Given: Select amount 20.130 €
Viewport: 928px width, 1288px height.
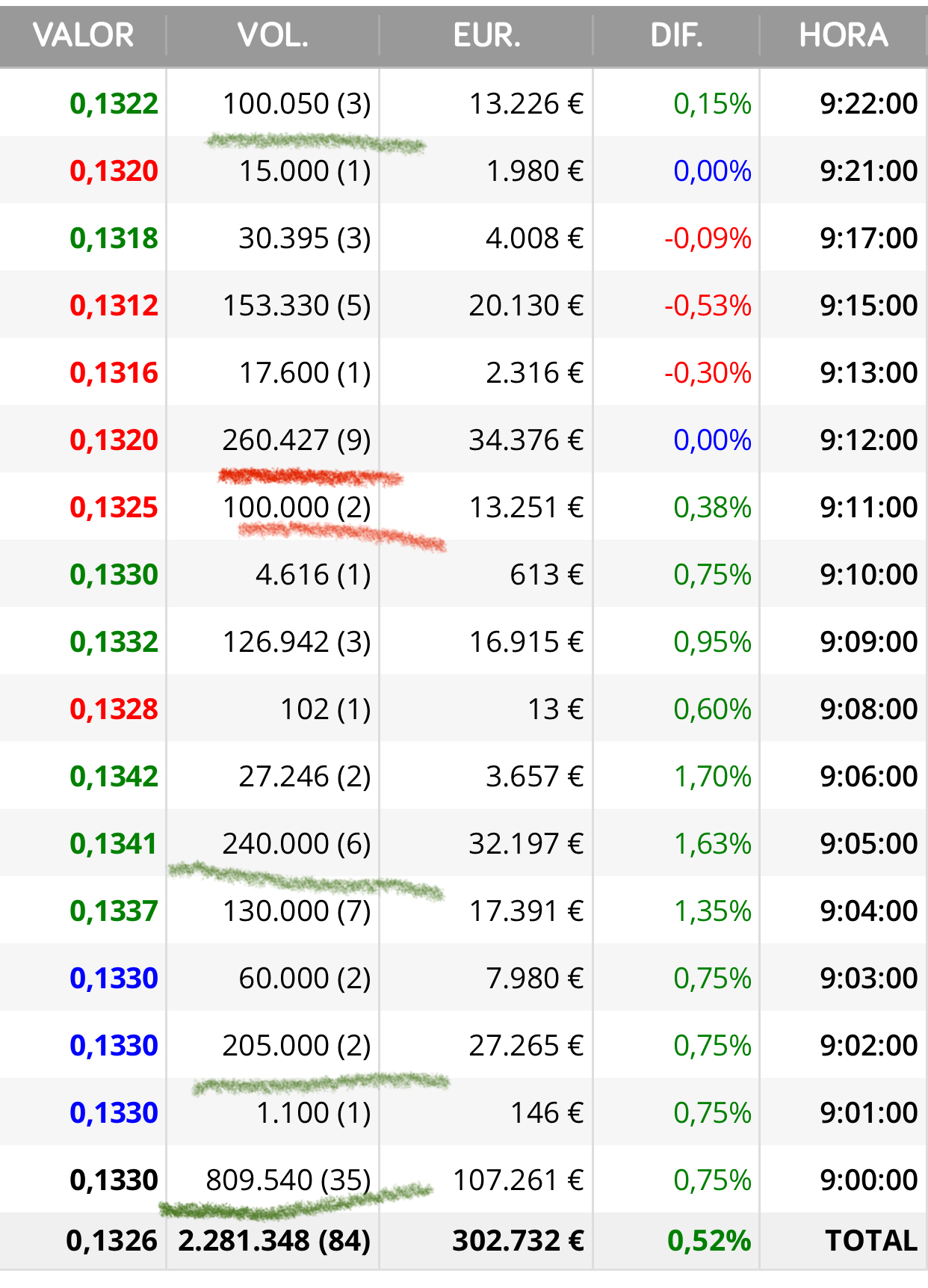Looking at the screenshot, I should coord(526,306).
